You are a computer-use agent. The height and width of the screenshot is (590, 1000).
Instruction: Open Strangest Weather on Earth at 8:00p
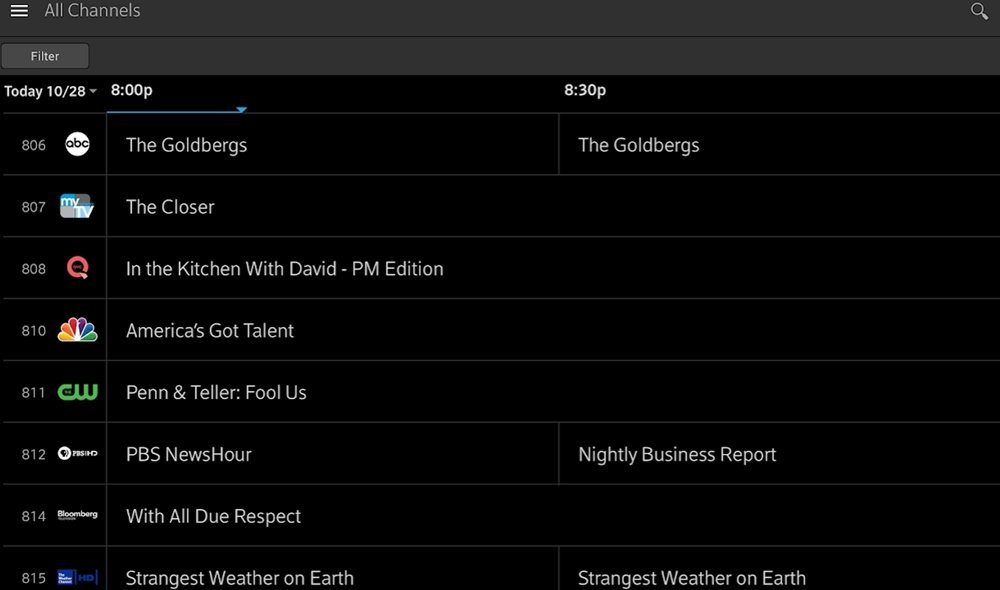[332, 569]
